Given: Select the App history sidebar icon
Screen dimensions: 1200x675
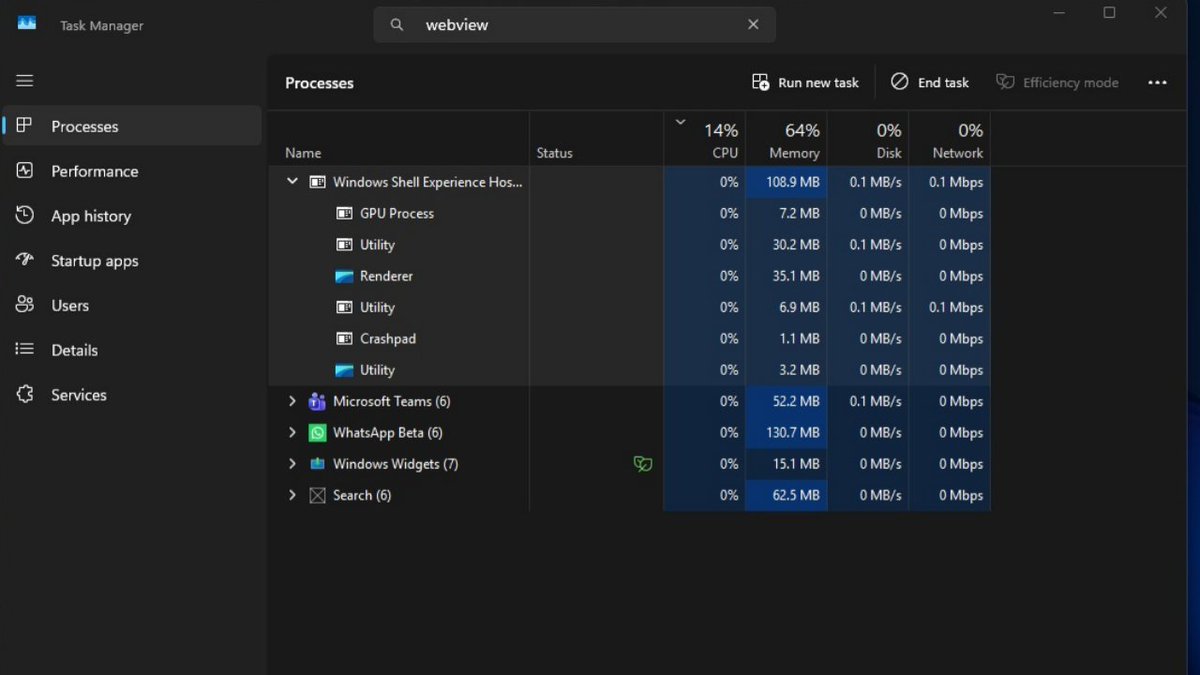Looking at the screenshot, I should pyautogui.click(x=25, y=215).
